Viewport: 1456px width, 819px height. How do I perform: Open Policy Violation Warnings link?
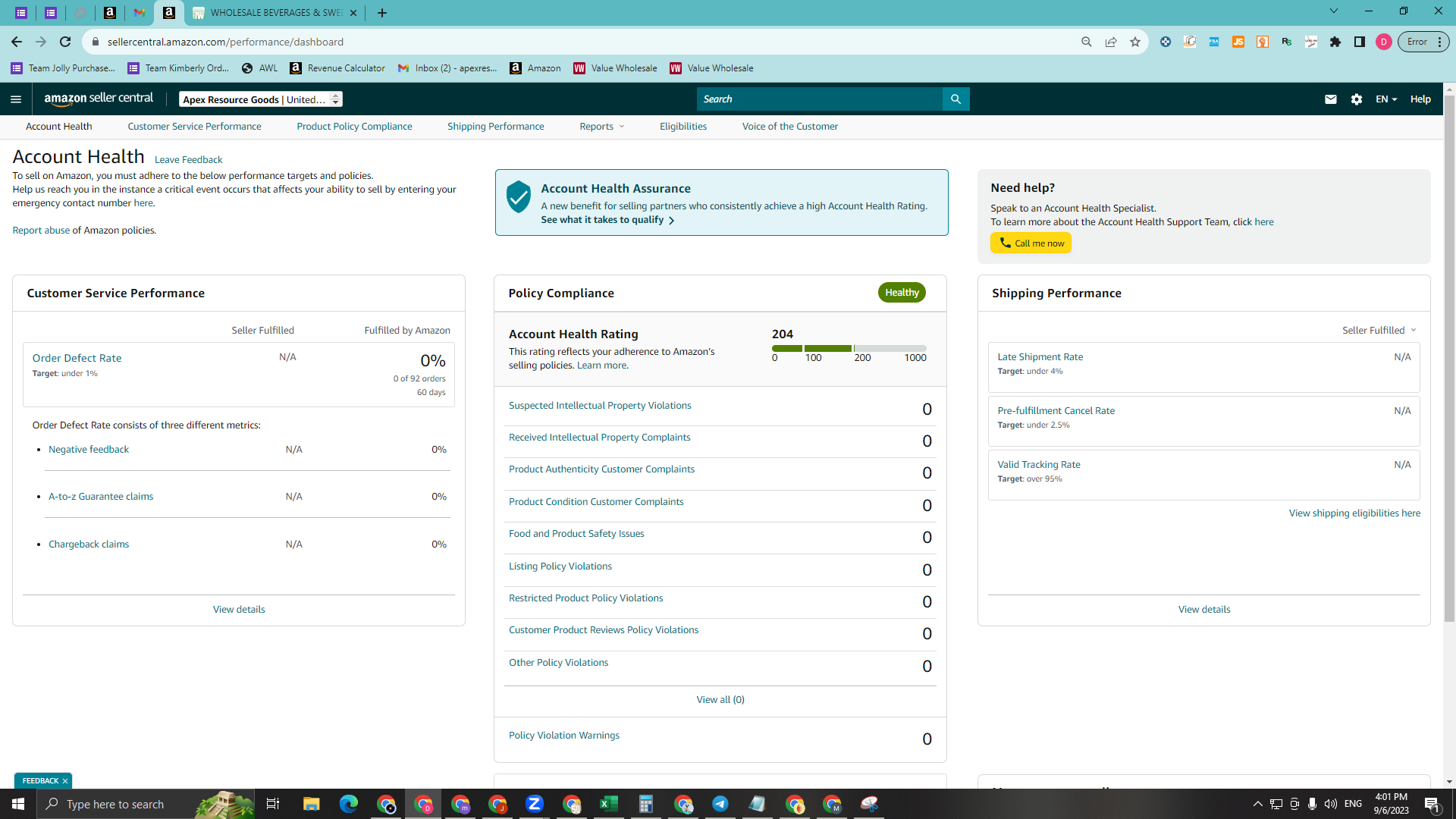click(564, 736)
